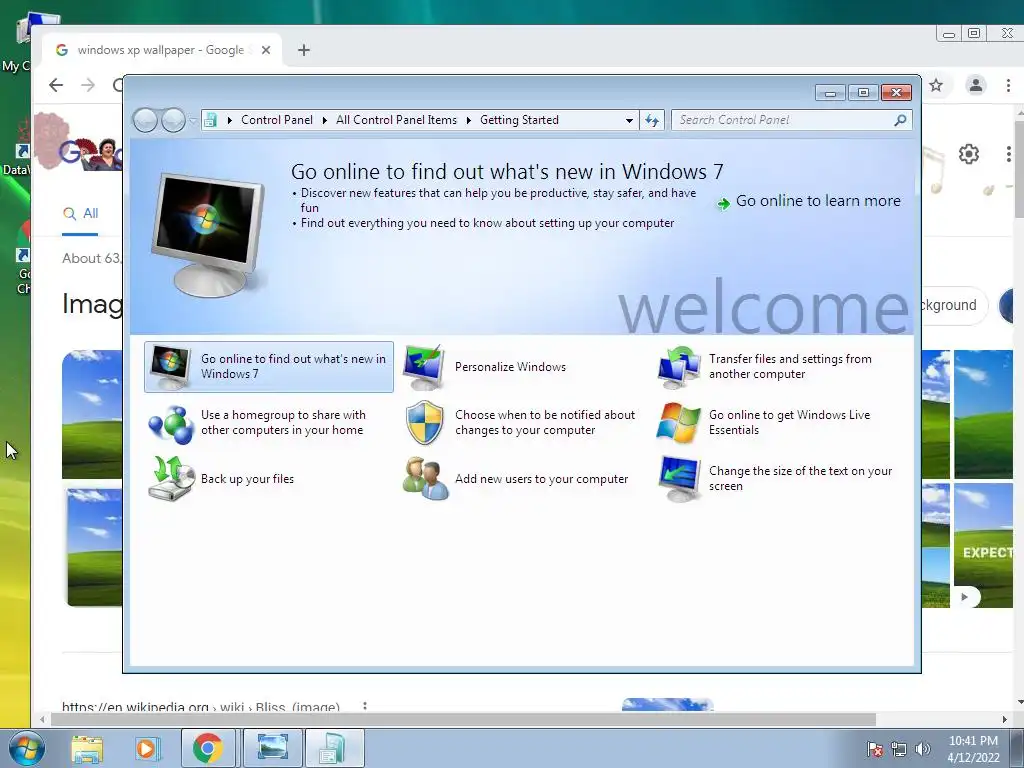Open a new Chrome tab
This screenshot has width=1024, height=768.
pyautogui.click(x=304, y=50)
